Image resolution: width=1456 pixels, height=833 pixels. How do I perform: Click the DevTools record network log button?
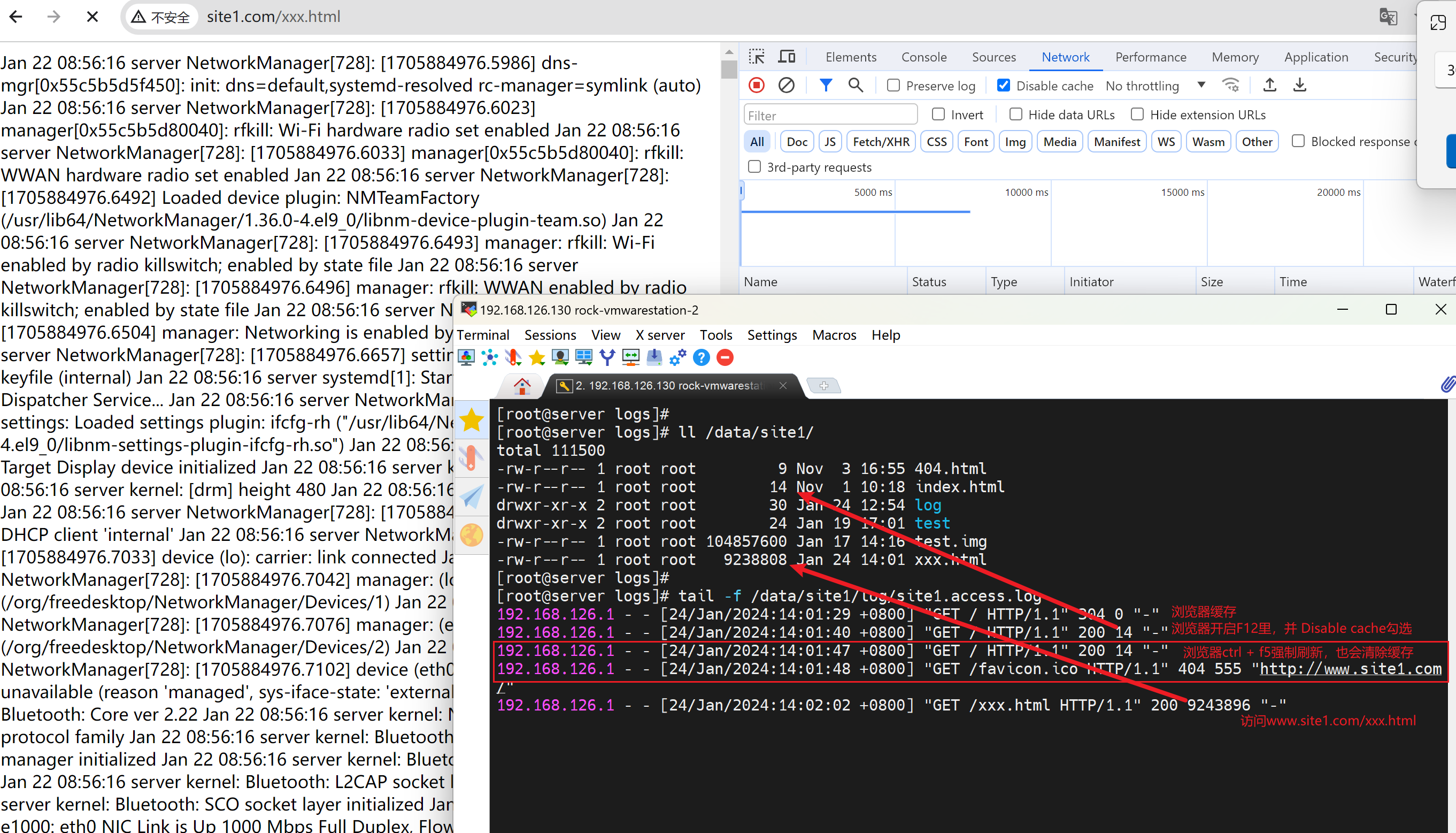(x=756, y=85)
